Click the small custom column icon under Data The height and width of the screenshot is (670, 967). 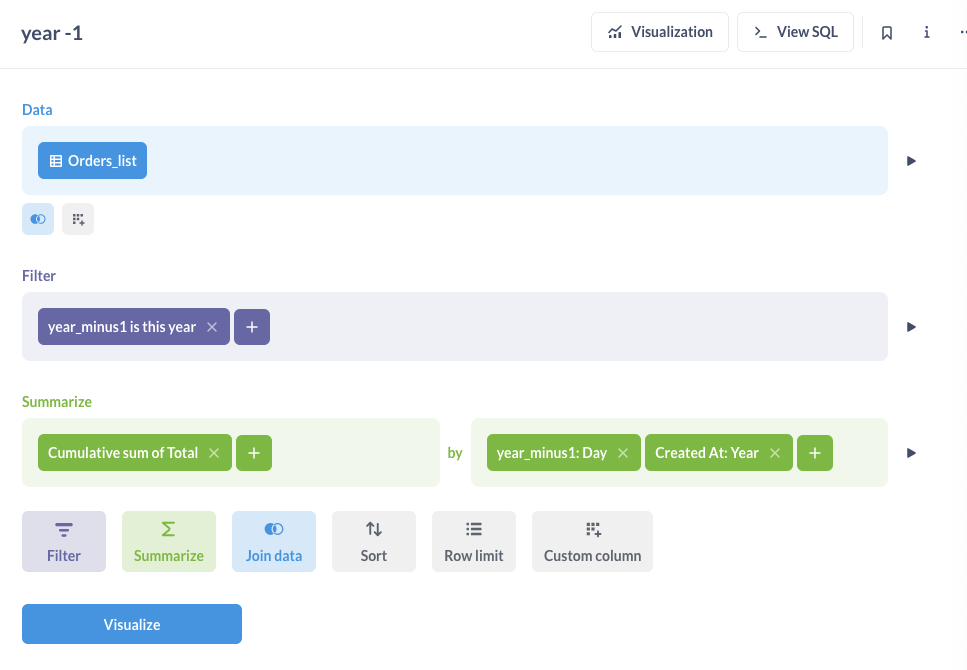click(x=78, y=219)
